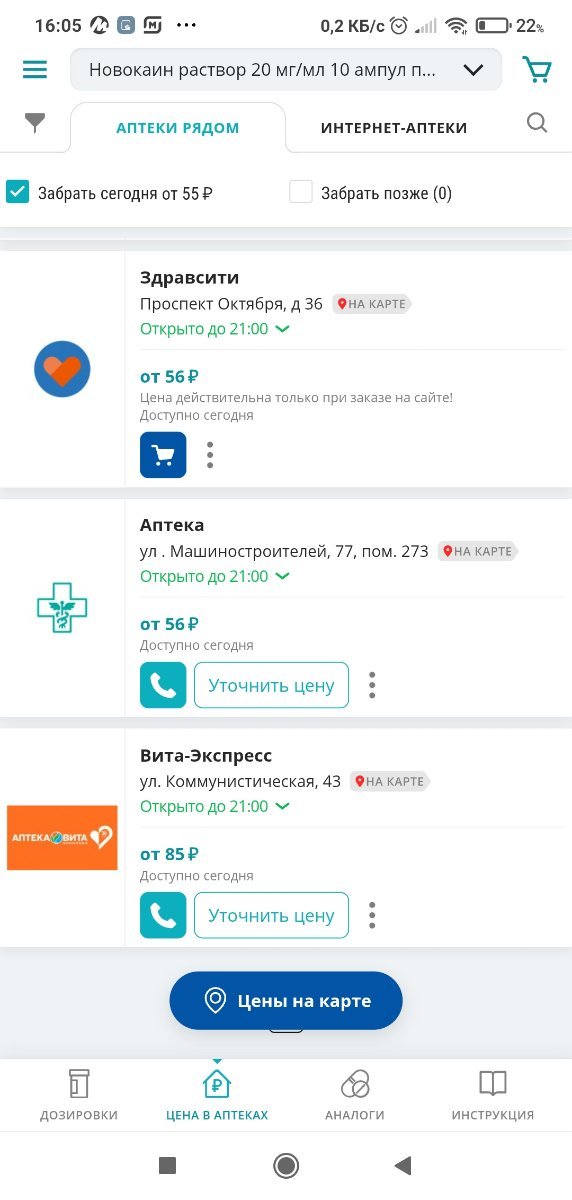
Task: Show Здравсити НА КАРТЕ link
Action: [x=371, y=304]
